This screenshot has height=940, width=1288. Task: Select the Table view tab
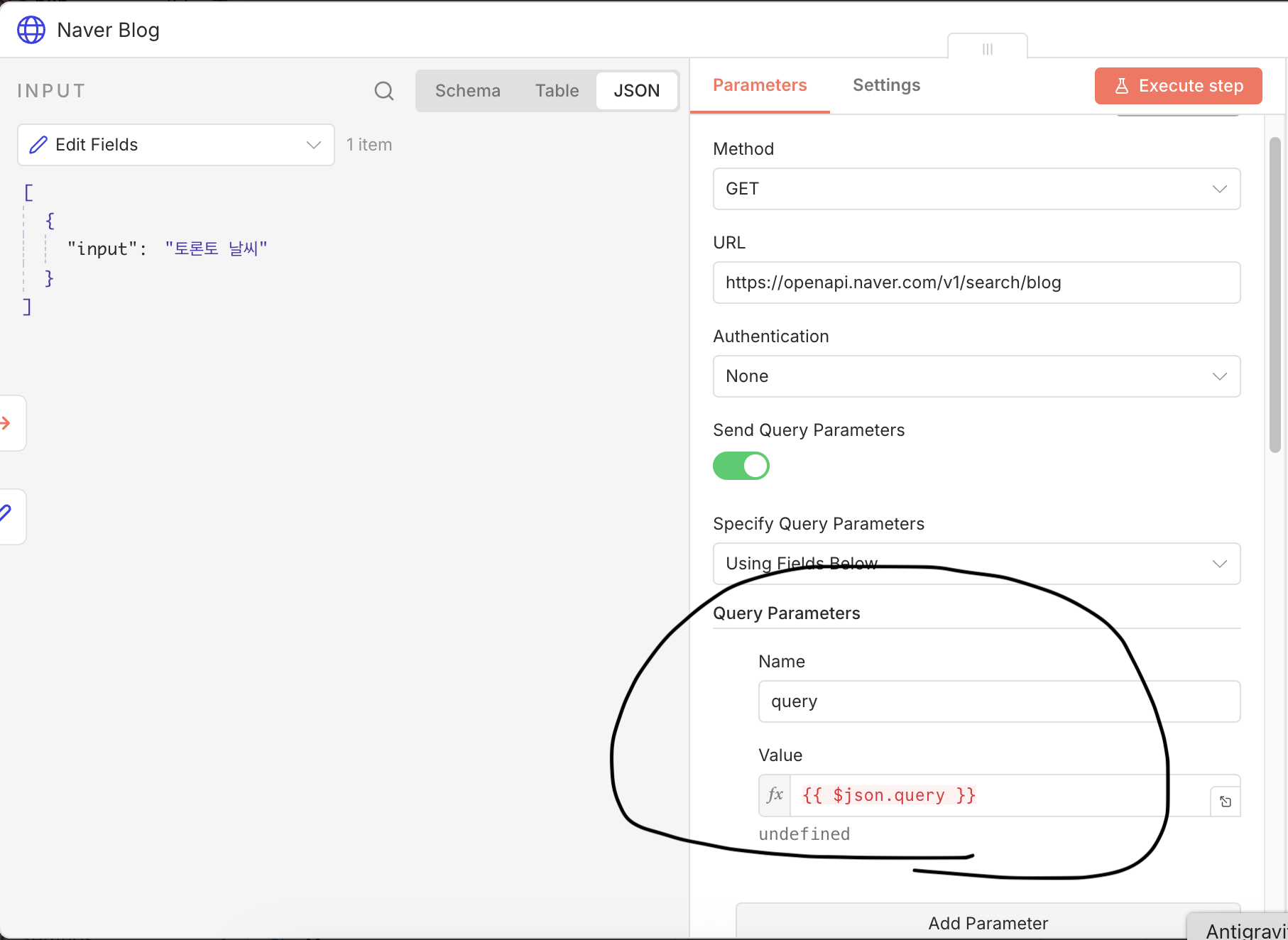pos(557,90)
